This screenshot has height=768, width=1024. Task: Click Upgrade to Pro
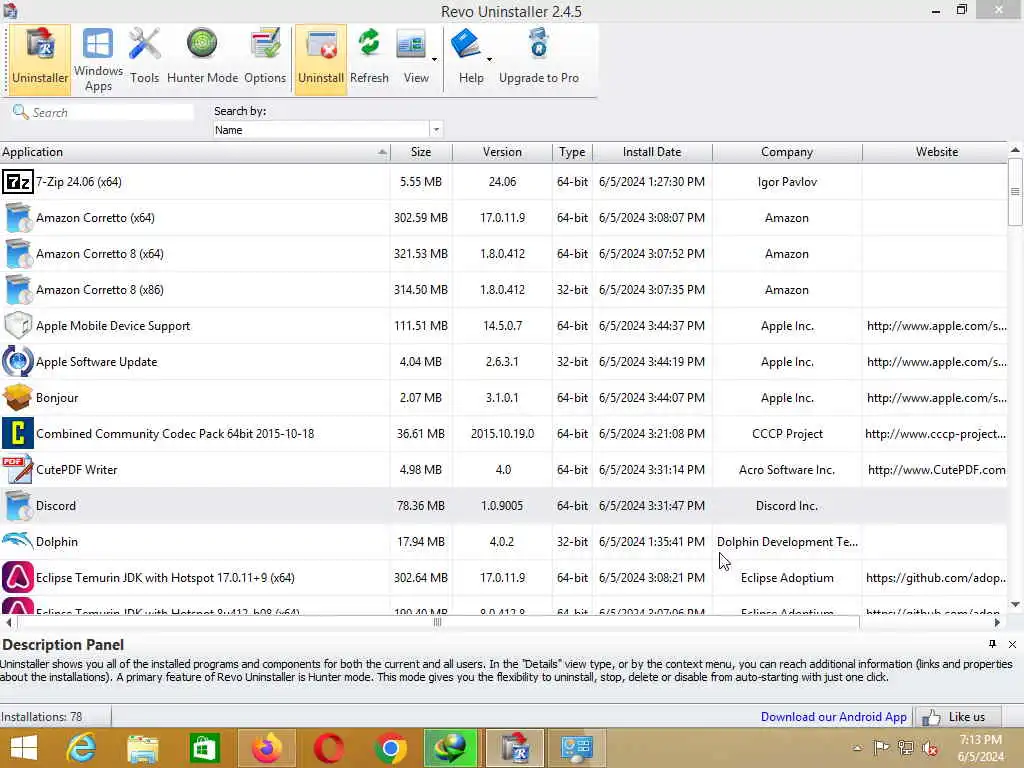(539, 59)
